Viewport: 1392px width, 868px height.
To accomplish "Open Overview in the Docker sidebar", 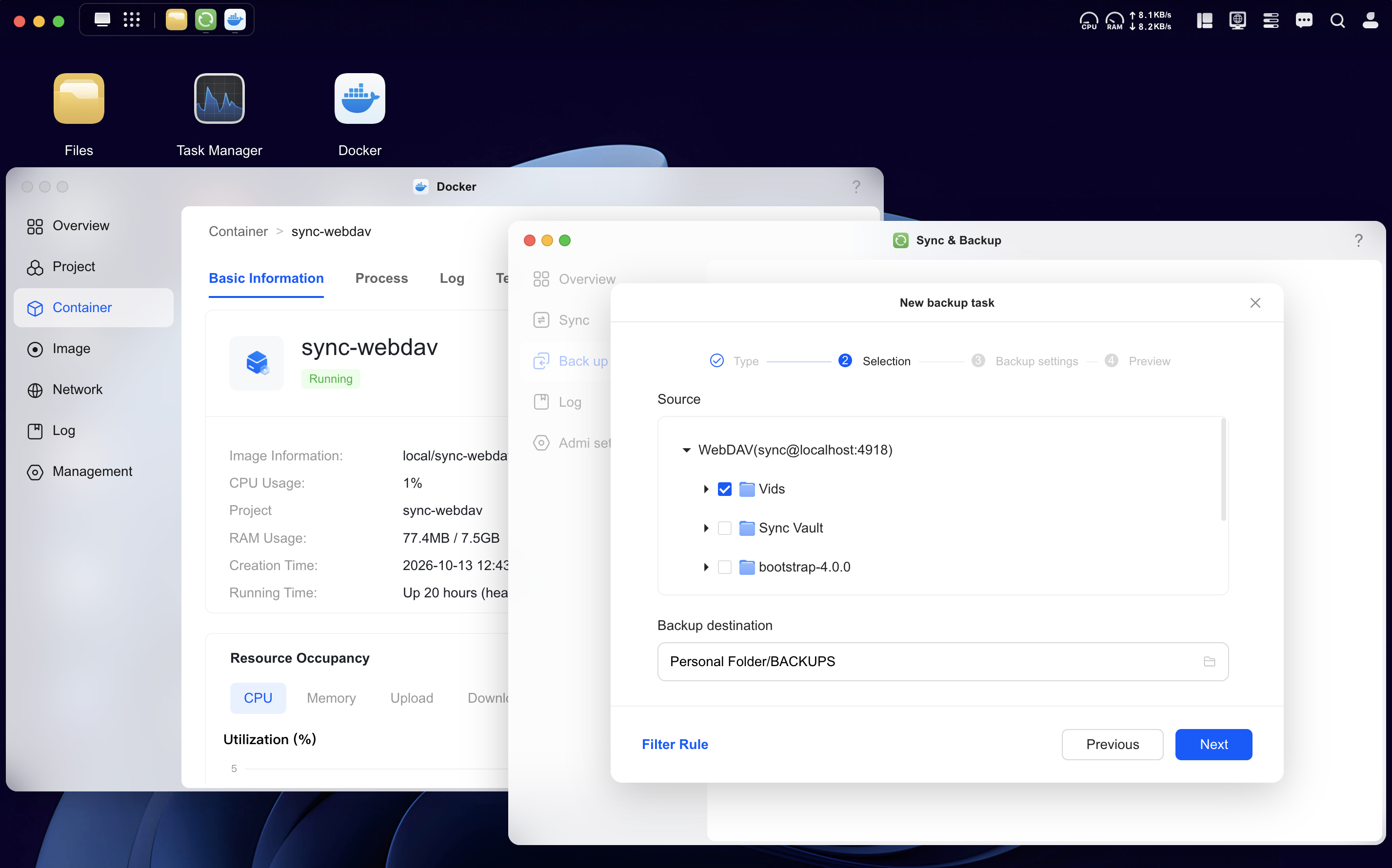I will click(94, 226).
